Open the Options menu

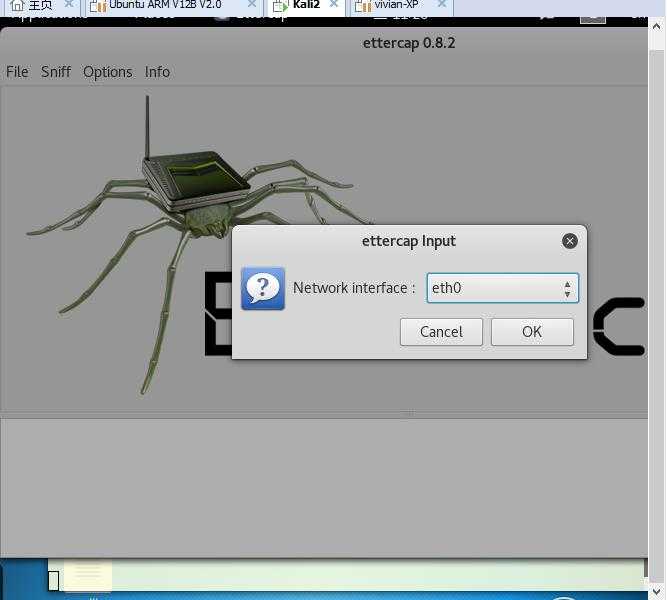(x=108, y=72)
